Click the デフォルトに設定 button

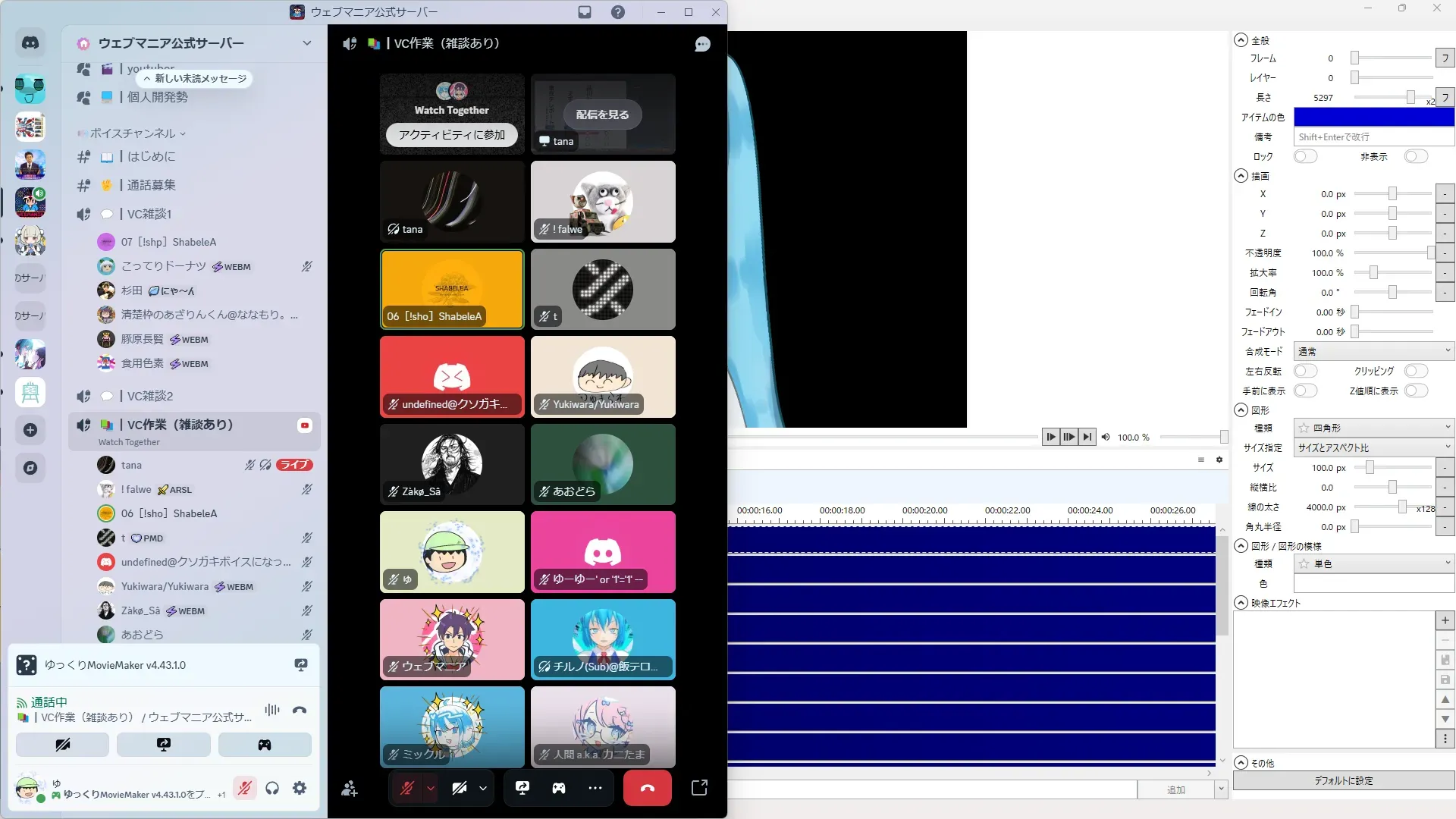click(1343, 780)
